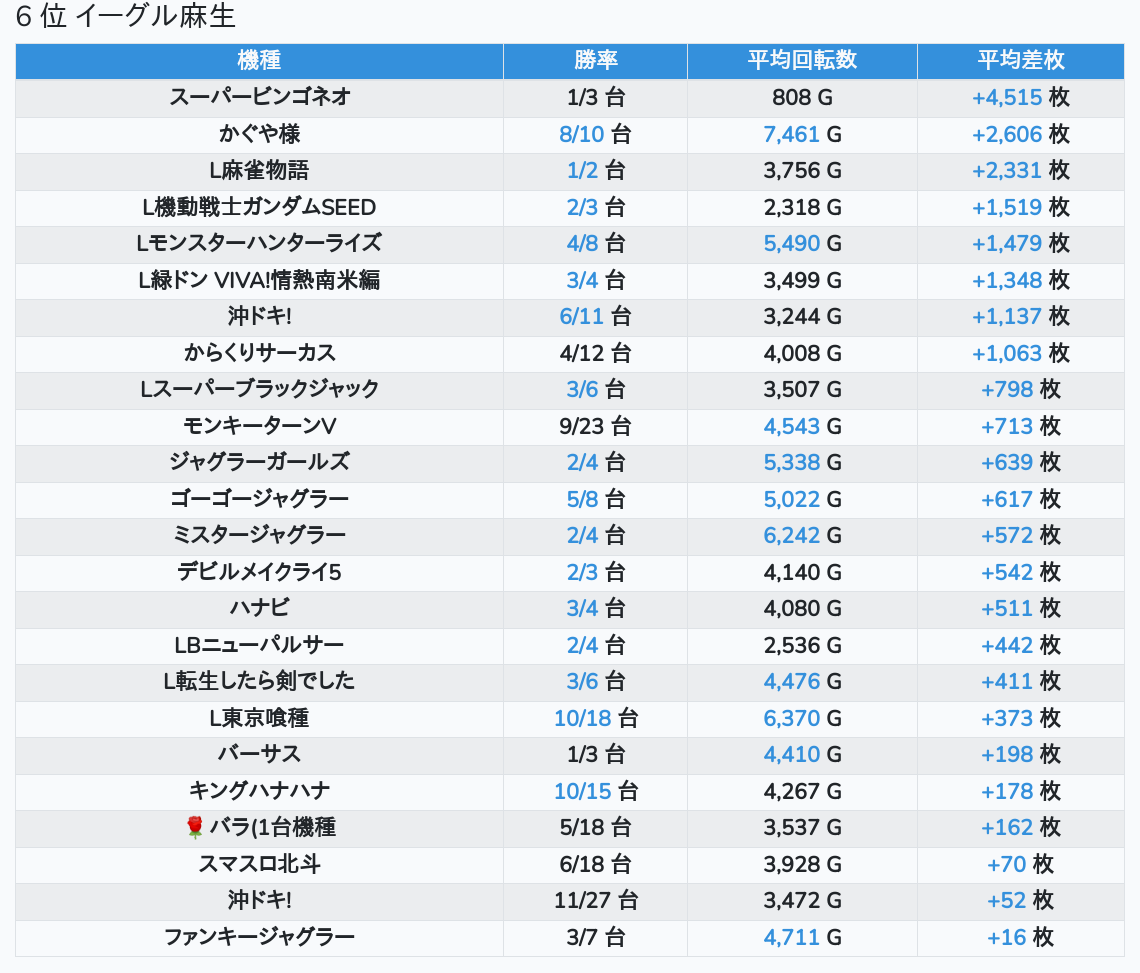Click the rose emoji beside バラ(1台機種
1140x973 pixels.
(194, 828)
